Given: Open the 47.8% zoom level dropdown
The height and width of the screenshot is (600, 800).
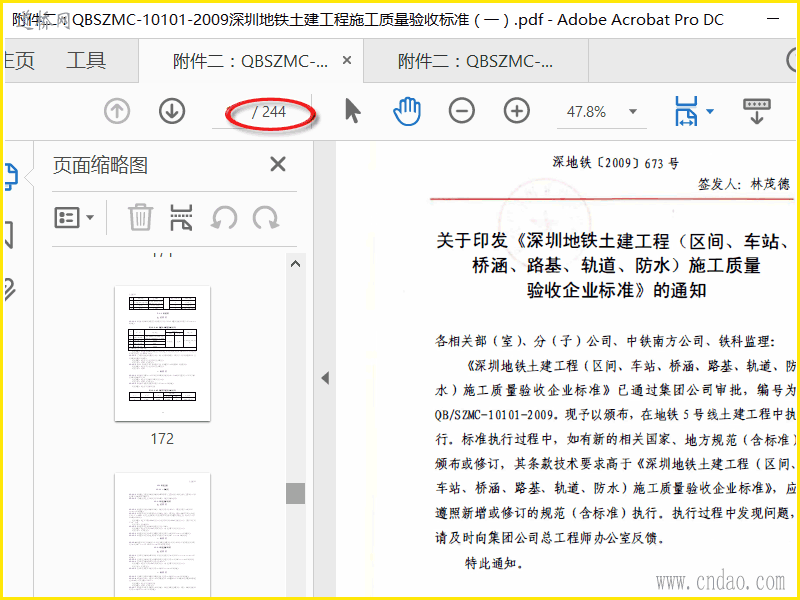Looking at the screenshot, I should pyautogui.click(x=633, y=112).
